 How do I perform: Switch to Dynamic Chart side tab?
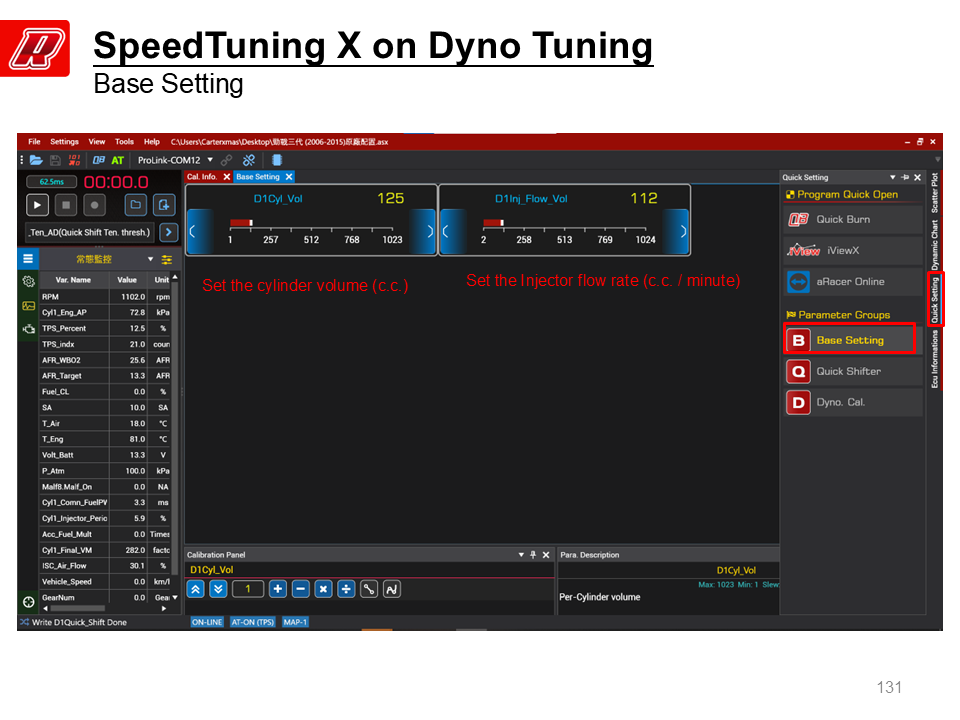pos(935,245)
